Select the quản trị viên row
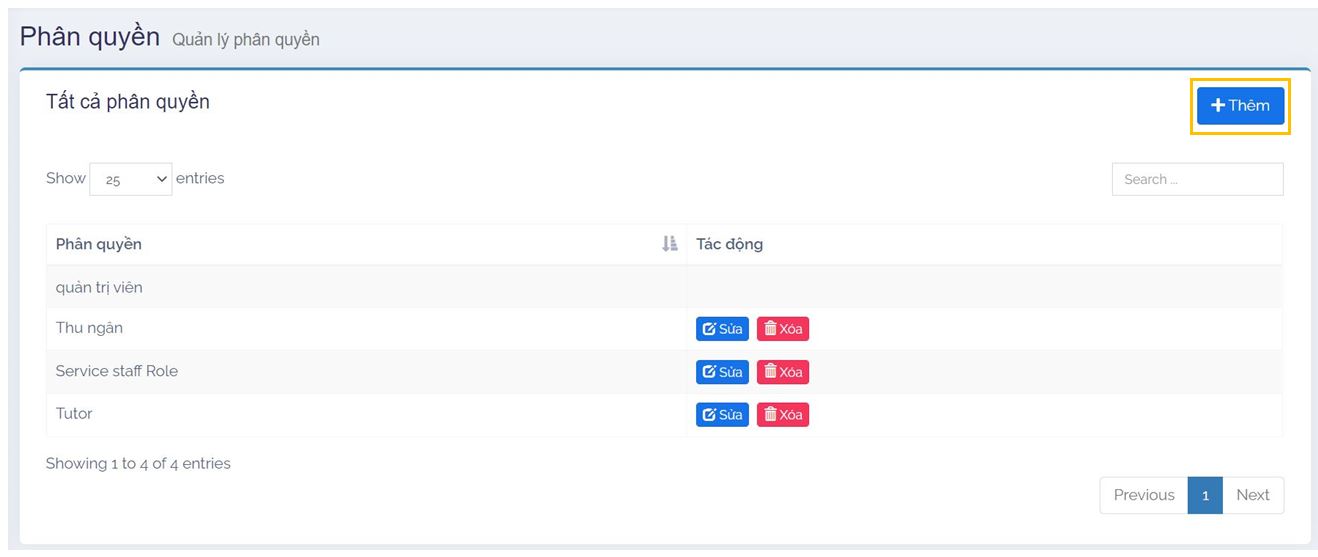 click(99, 288)
